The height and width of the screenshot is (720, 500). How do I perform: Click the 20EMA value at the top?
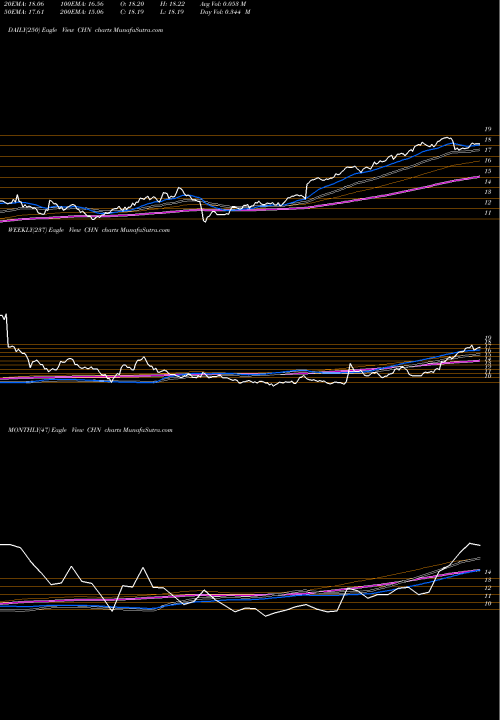tap(22, 4)
